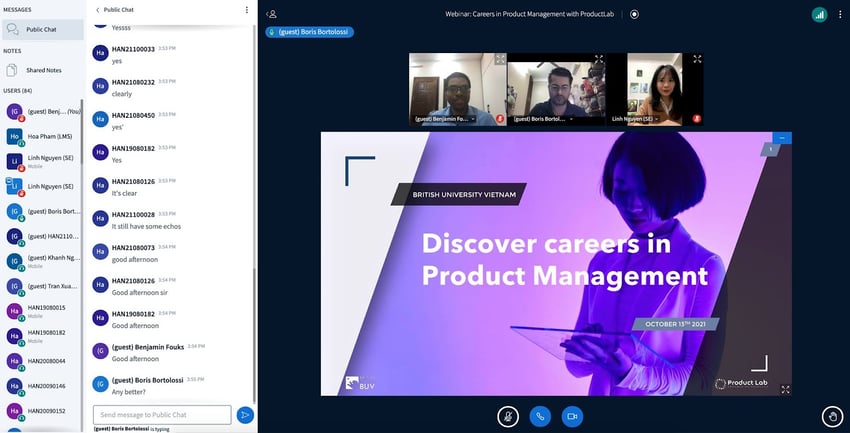Click user (guest) HAN2110... entry
The height and width of the screenshot is (433, 850).
coord(42,236)
